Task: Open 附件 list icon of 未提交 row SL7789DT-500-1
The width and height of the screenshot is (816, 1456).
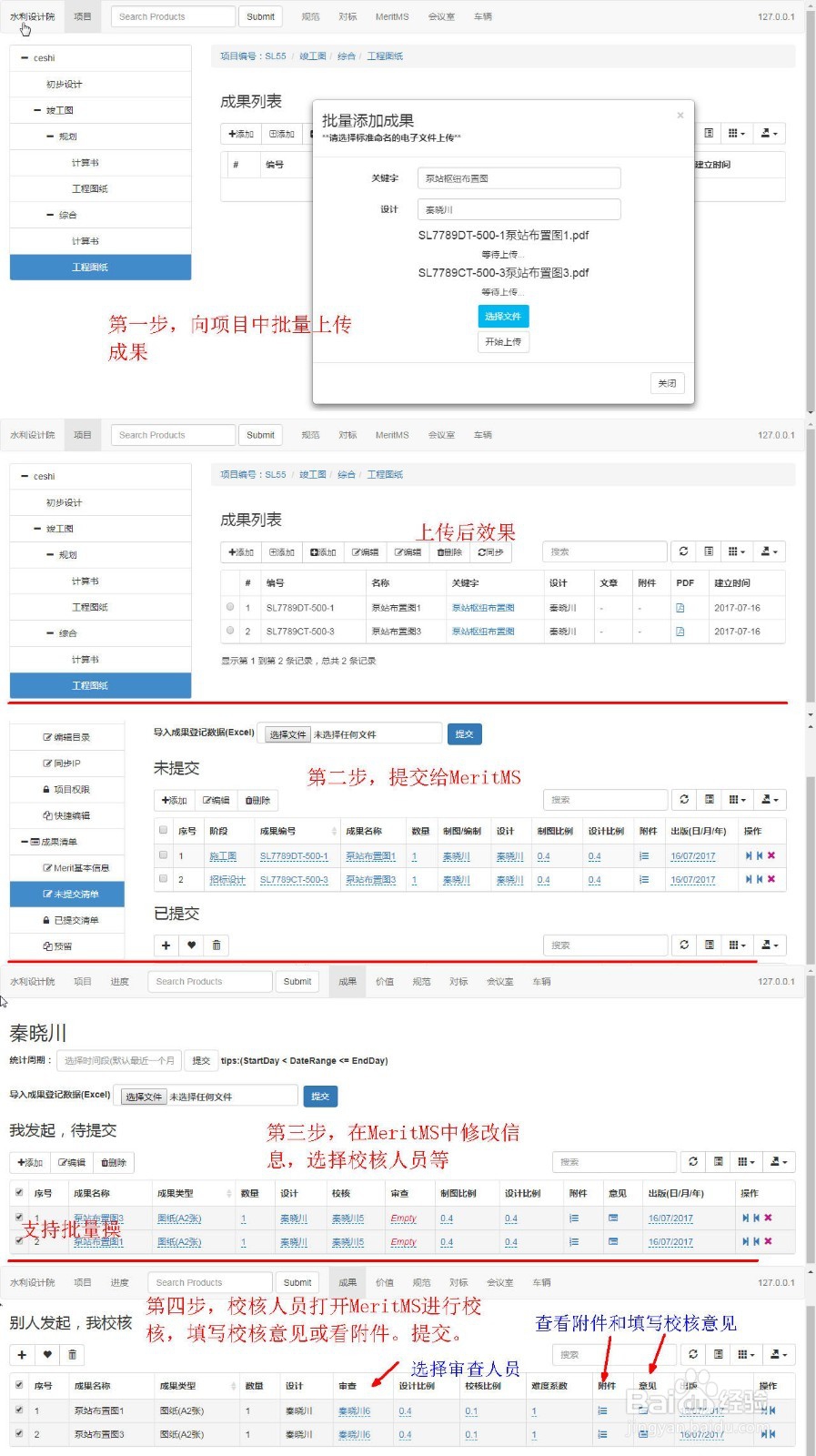Action: click(x=644, y=856)
